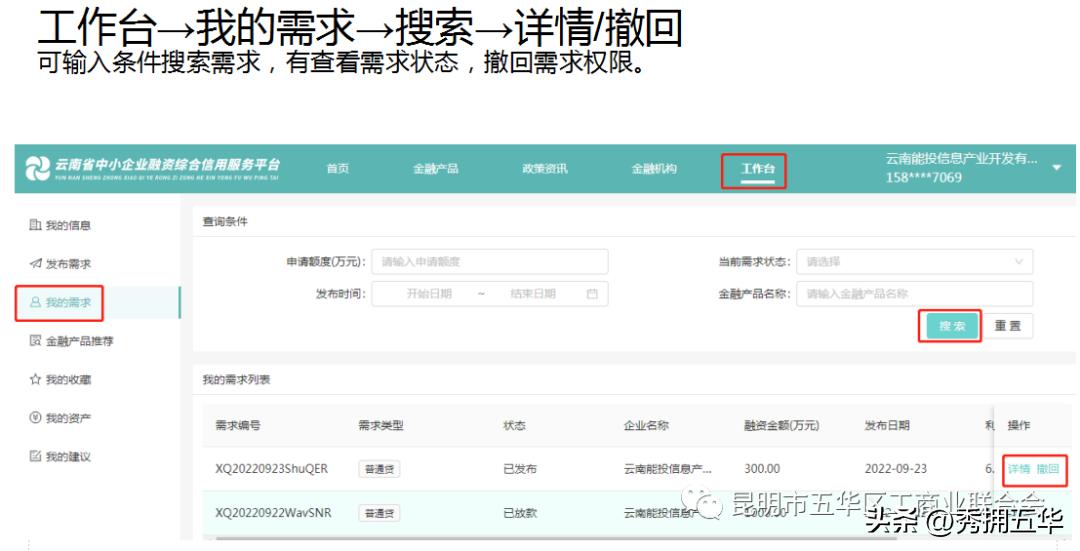The image size is (1080, 551).
Task: Open the 当前需求状态 dropdown
Action: pyautogui.click(x=914, y=262)
